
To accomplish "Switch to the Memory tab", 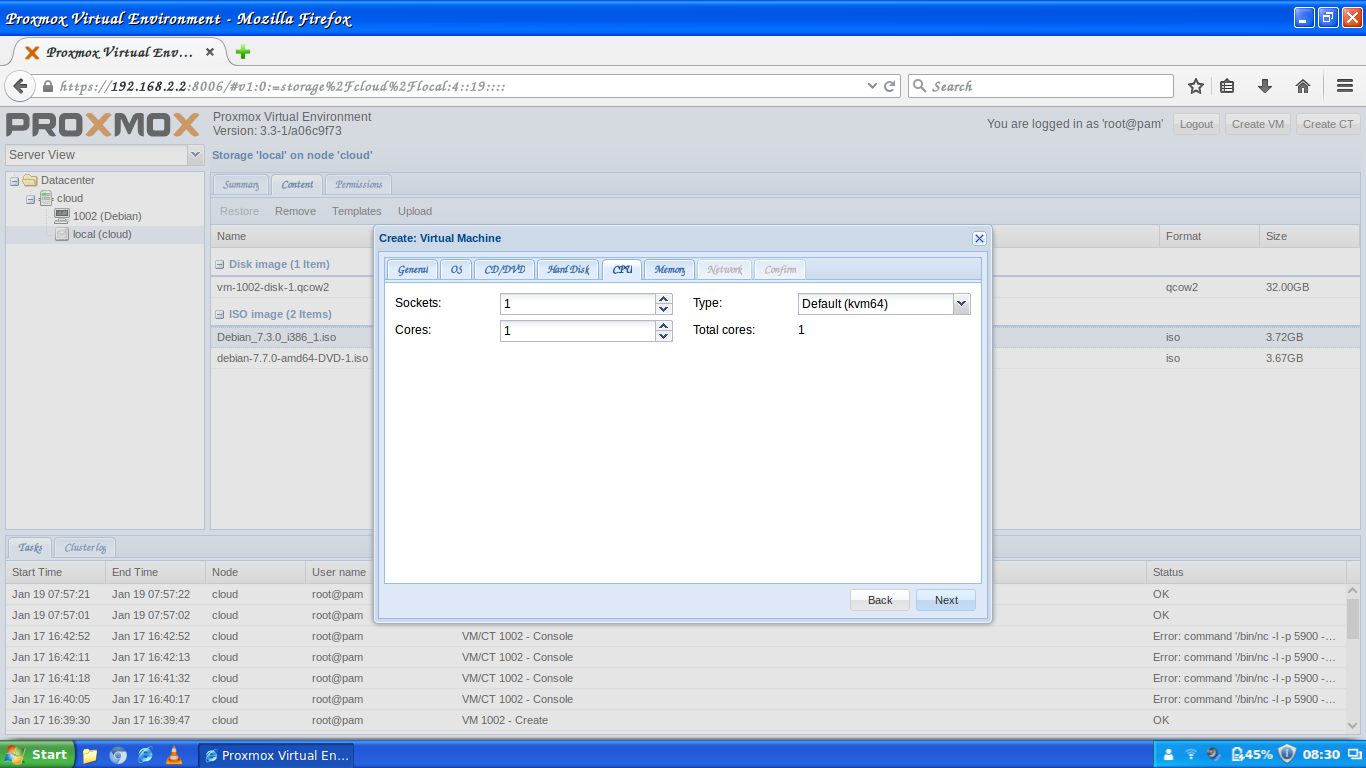I will (x=669, y=270).
